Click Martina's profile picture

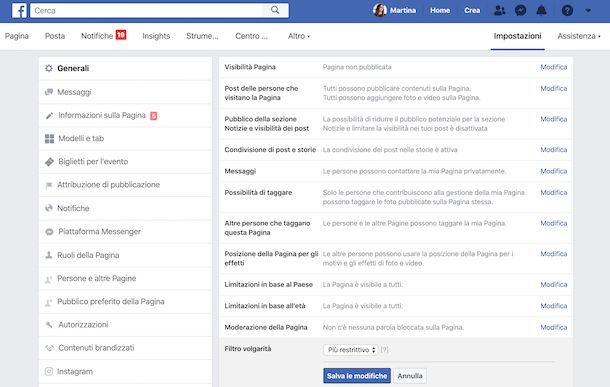tap(380, 11)
